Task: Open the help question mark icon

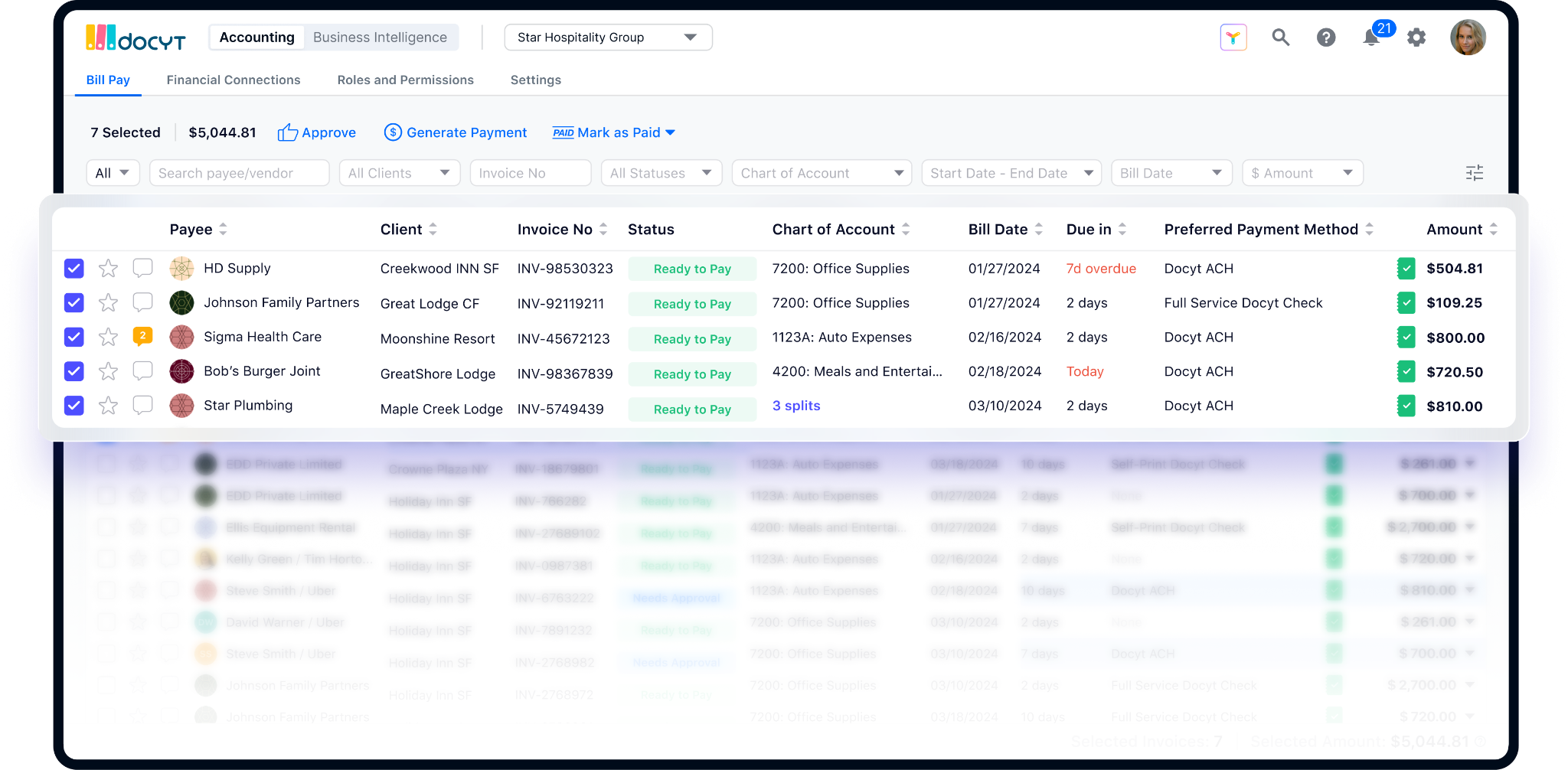Action: pyautogui.click(x=1326, y=38)
